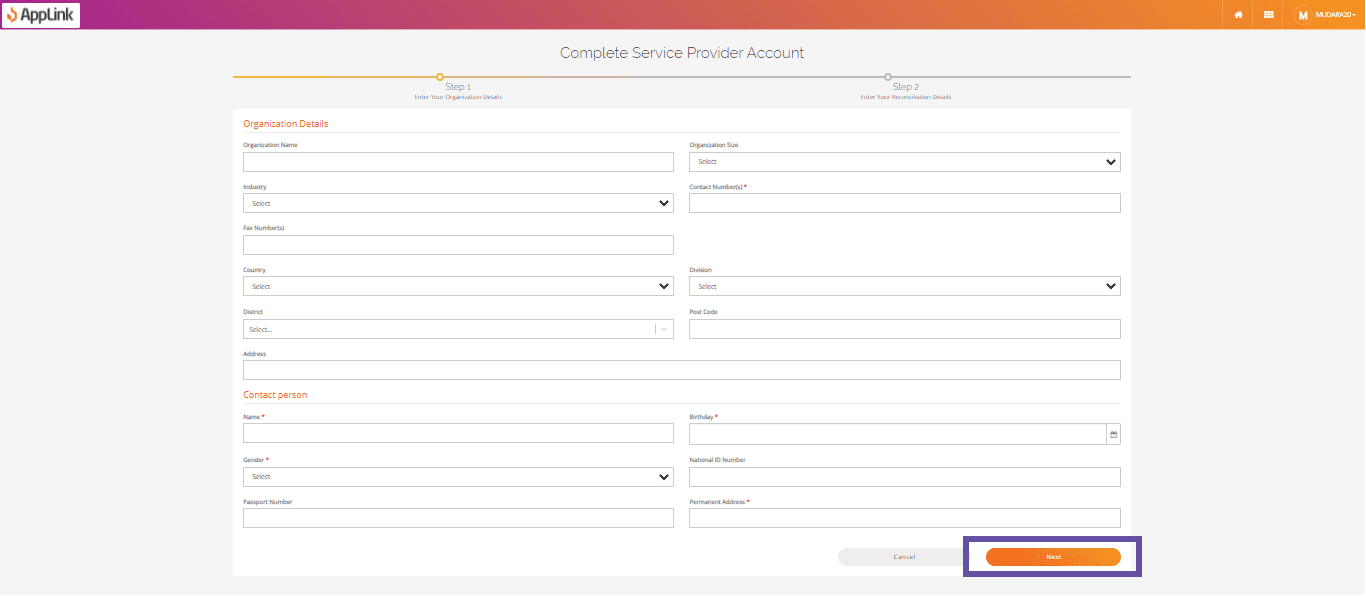Open the apps grid icon
Screen dimensions: 1366x596
[1269, 15]
